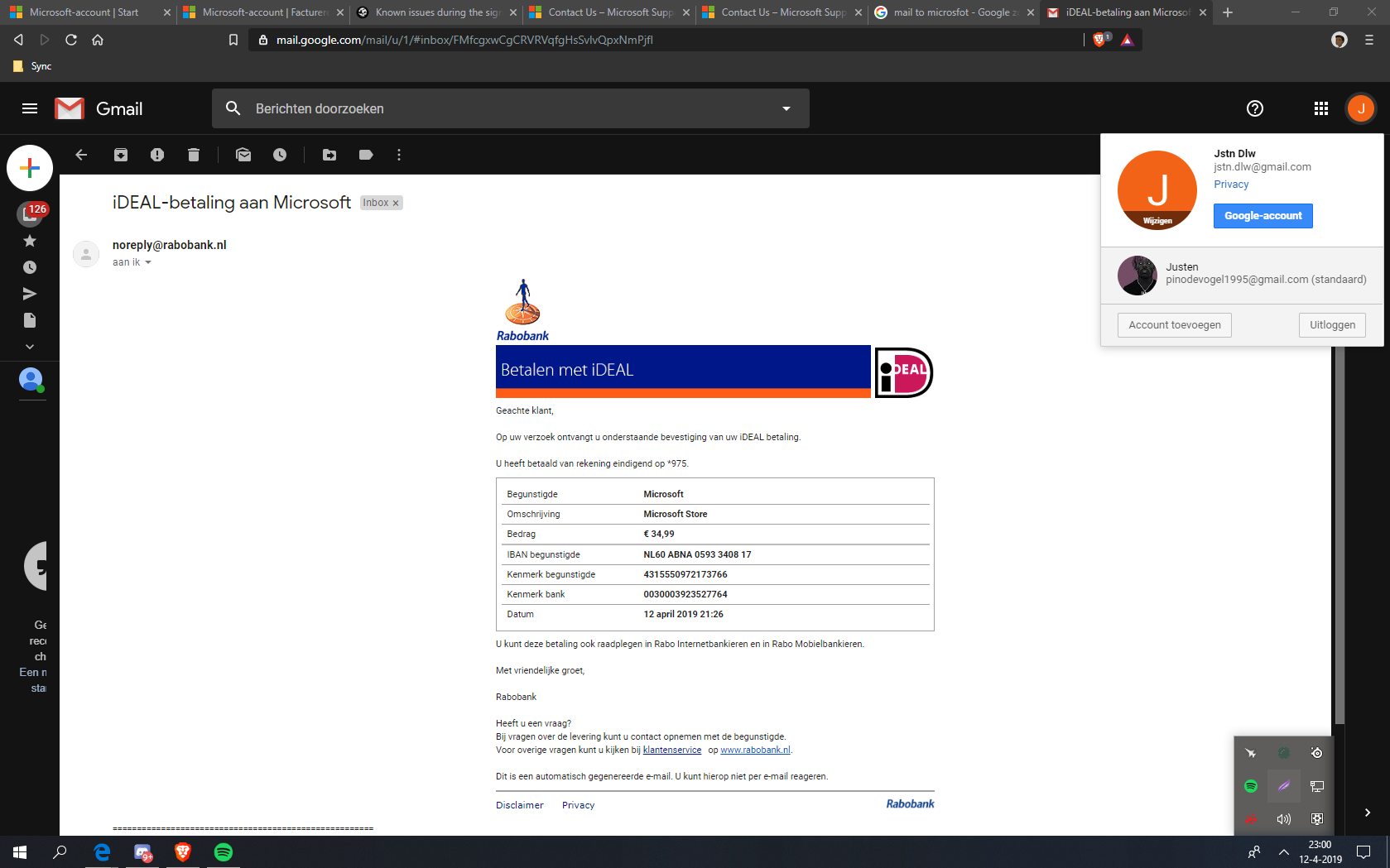Select the amount € 34,99
This screenshot has width=1390, height=868.
659,535
